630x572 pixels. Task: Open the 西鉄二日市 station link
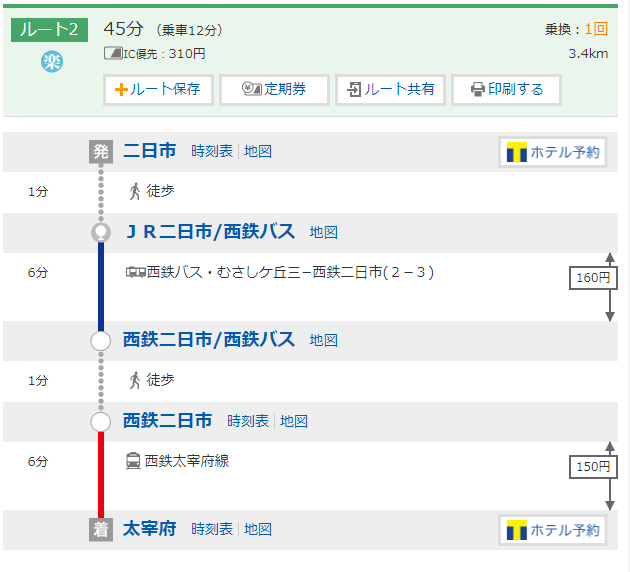pos(167,420)
